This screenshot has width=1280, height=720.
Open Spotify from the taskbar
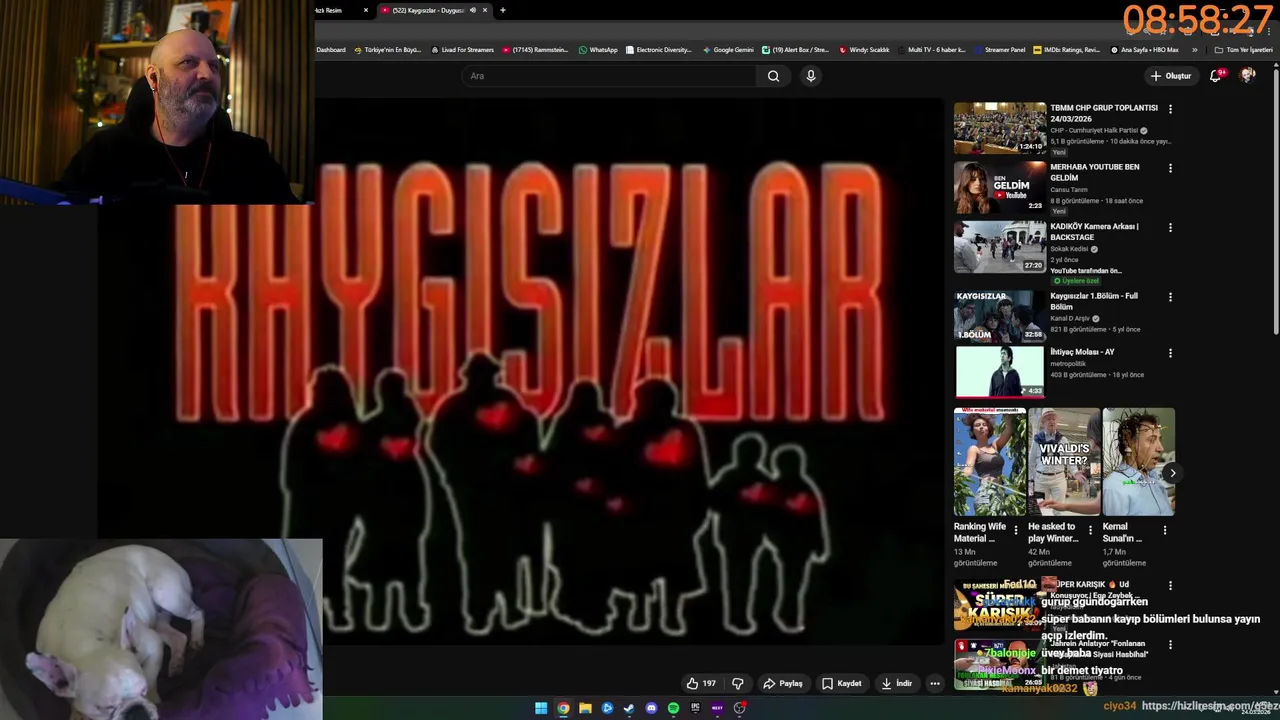673,708
